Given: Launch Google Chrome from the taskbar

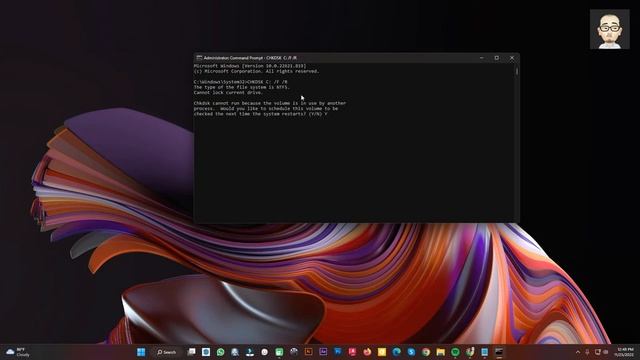Looking at the screenshot, I should click(426, 352).
